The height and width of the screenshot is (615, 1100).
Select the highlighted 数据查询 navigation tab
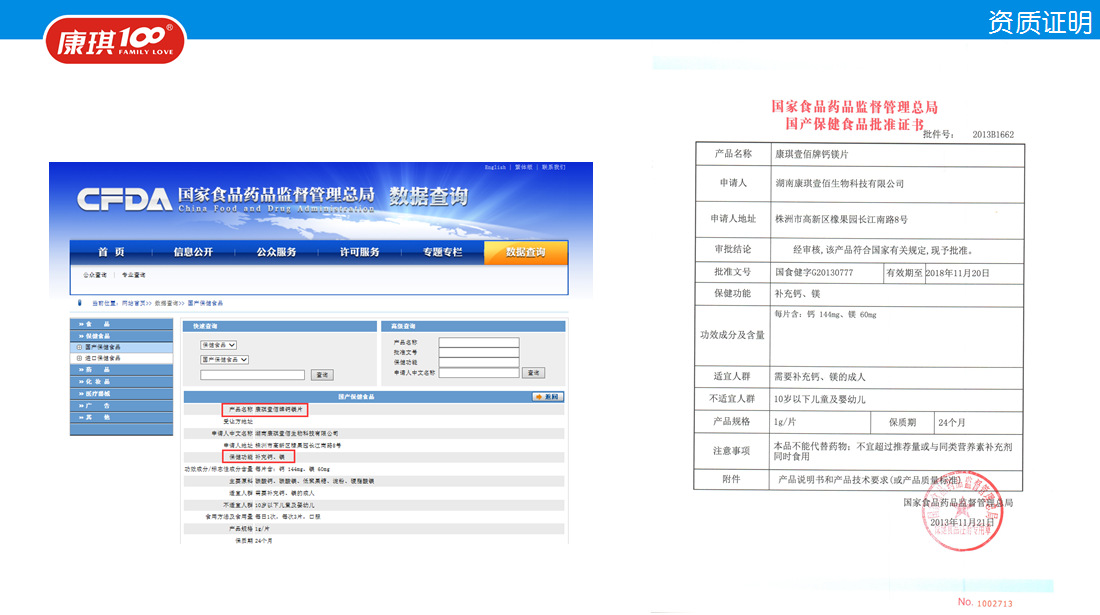(525, 252)
